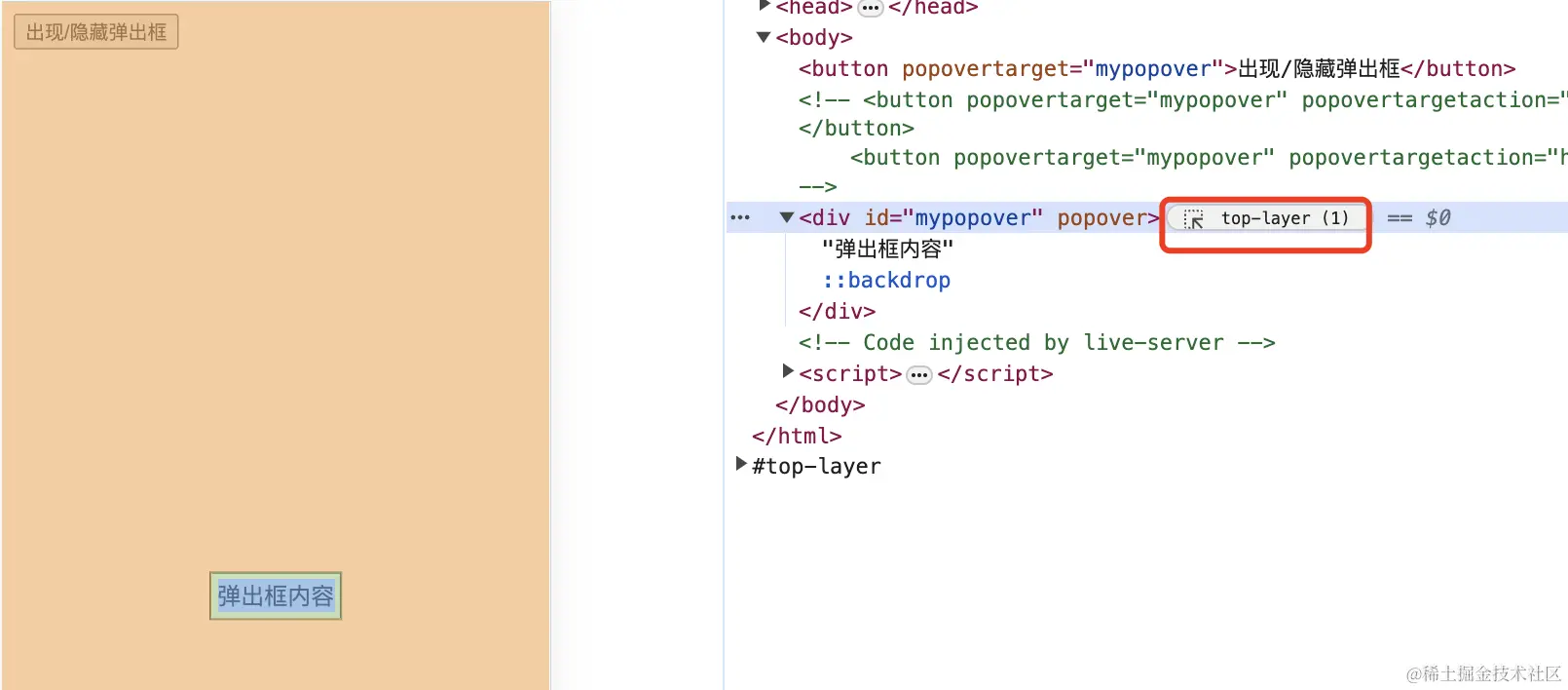The width and height of the screenshot is (1568, 690).
Task: Expand the script ellipsis badge
Action: [x=919, y=375]
